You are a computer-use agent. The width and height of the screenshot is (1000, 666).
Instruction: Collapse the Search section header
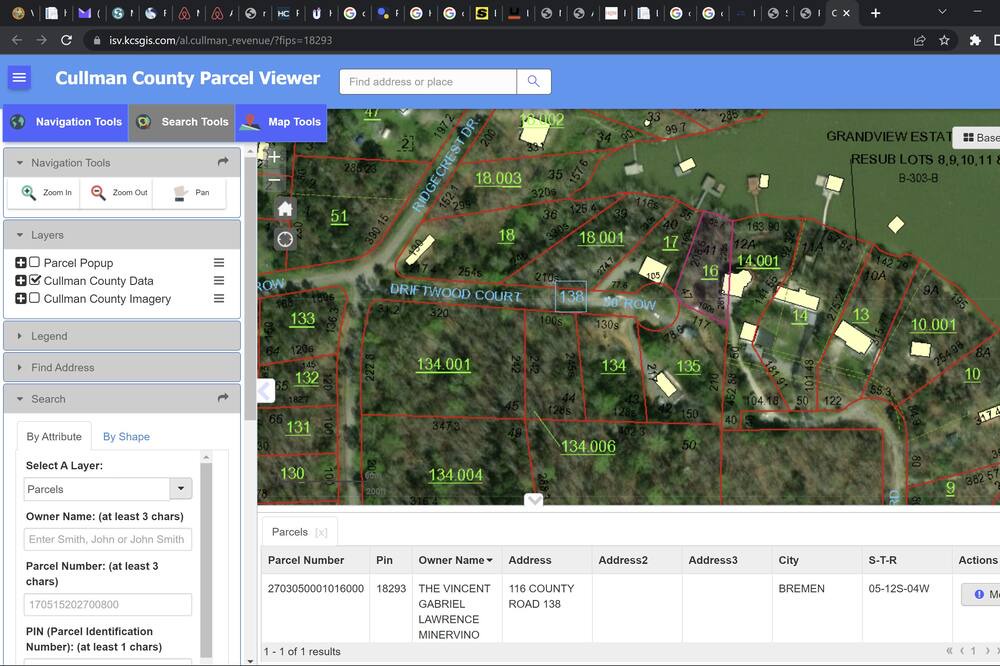click(x=122, y=399)
